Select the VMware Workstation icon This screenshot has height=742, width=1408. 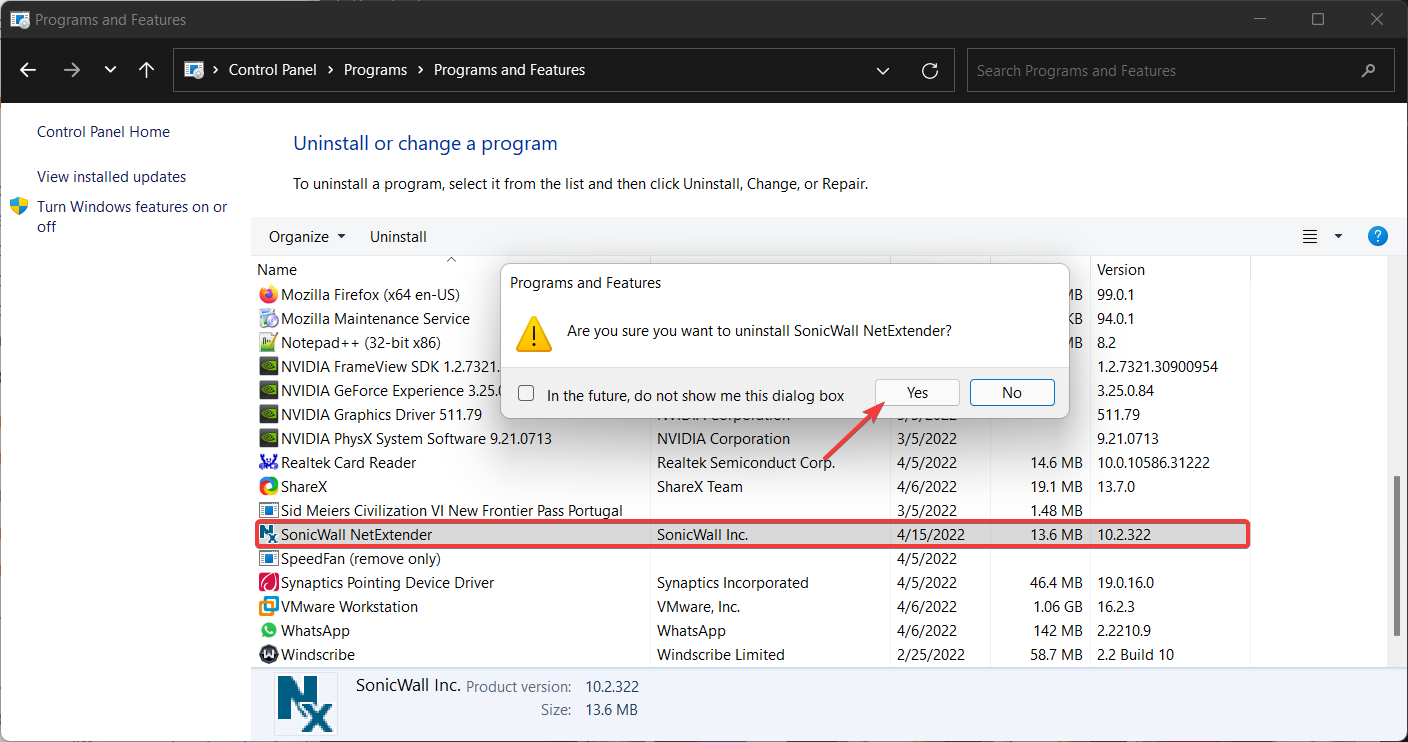[268, 606]
